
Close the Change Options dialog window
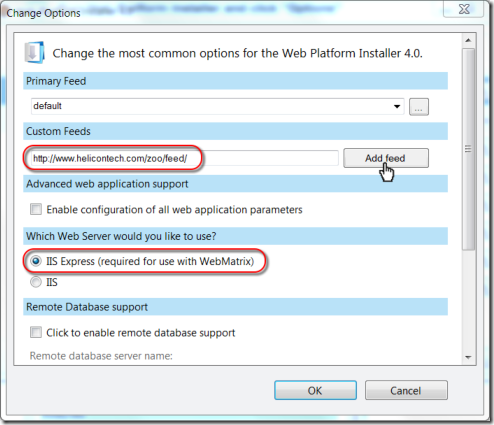tap(464, 9)
